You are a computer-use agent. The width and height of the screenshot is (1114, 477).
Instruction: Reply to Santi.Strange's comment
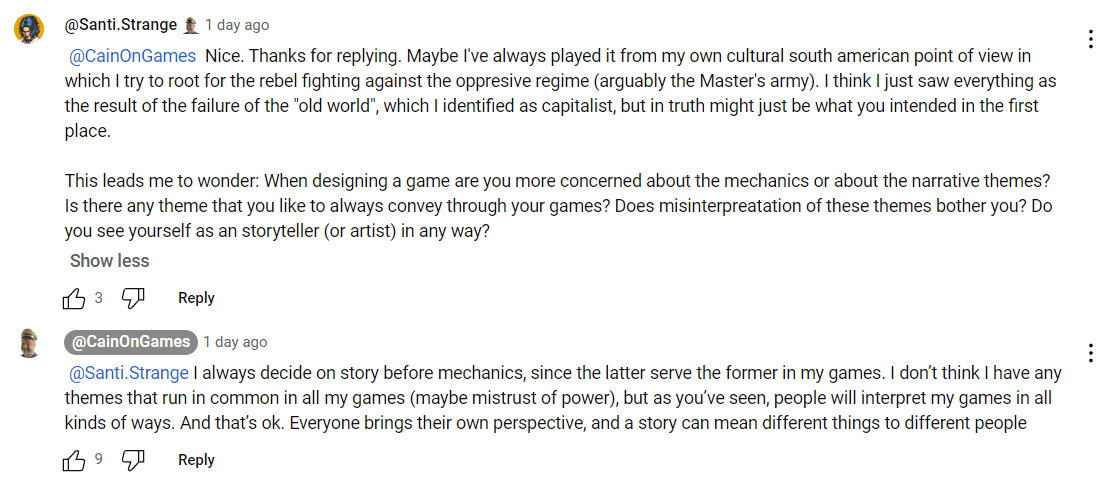pos(196,298)
